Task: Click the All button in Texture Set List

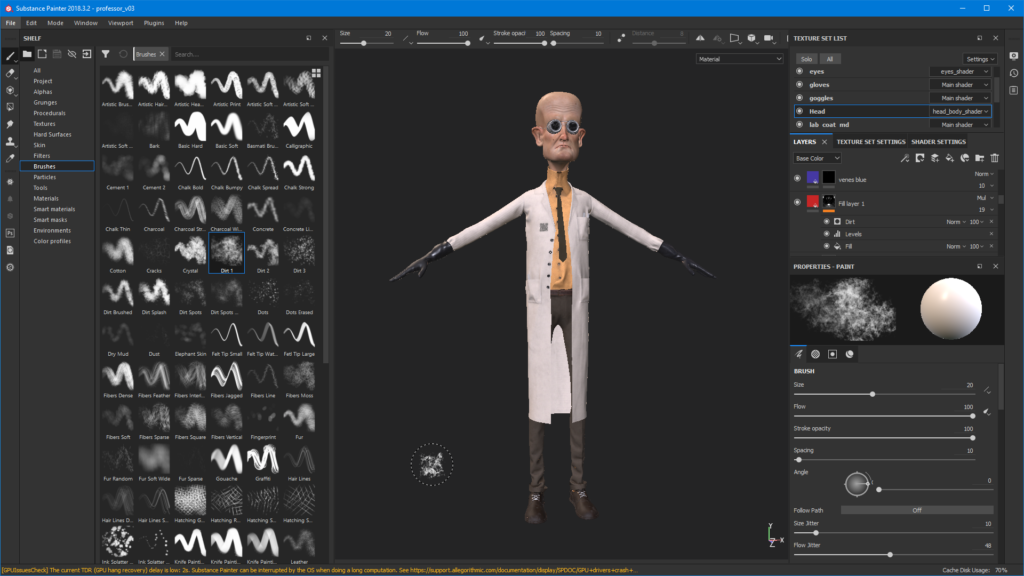Action: [x=830, y=59]
